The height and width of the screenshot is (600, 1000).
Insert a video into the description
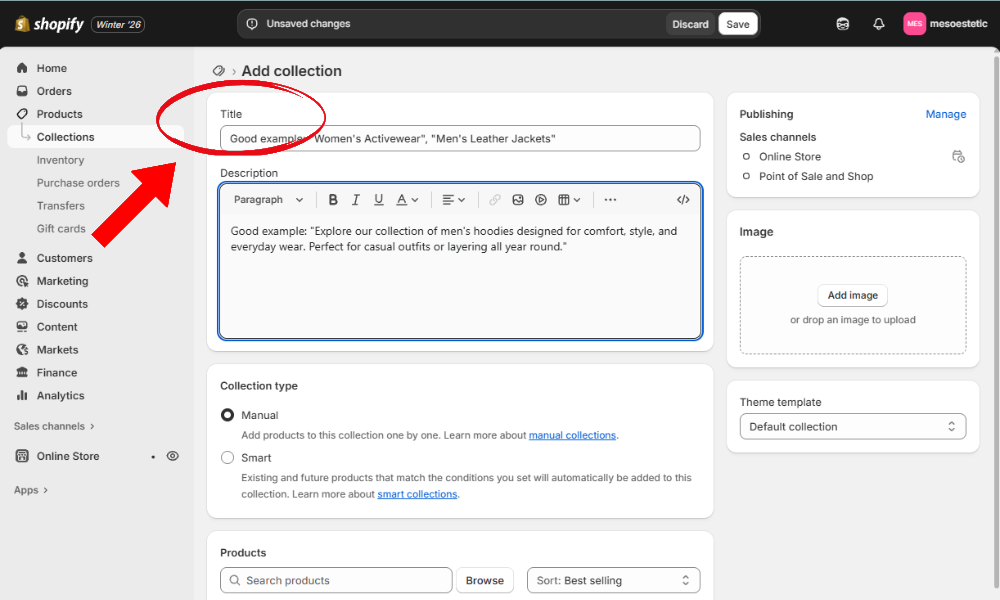541,200
